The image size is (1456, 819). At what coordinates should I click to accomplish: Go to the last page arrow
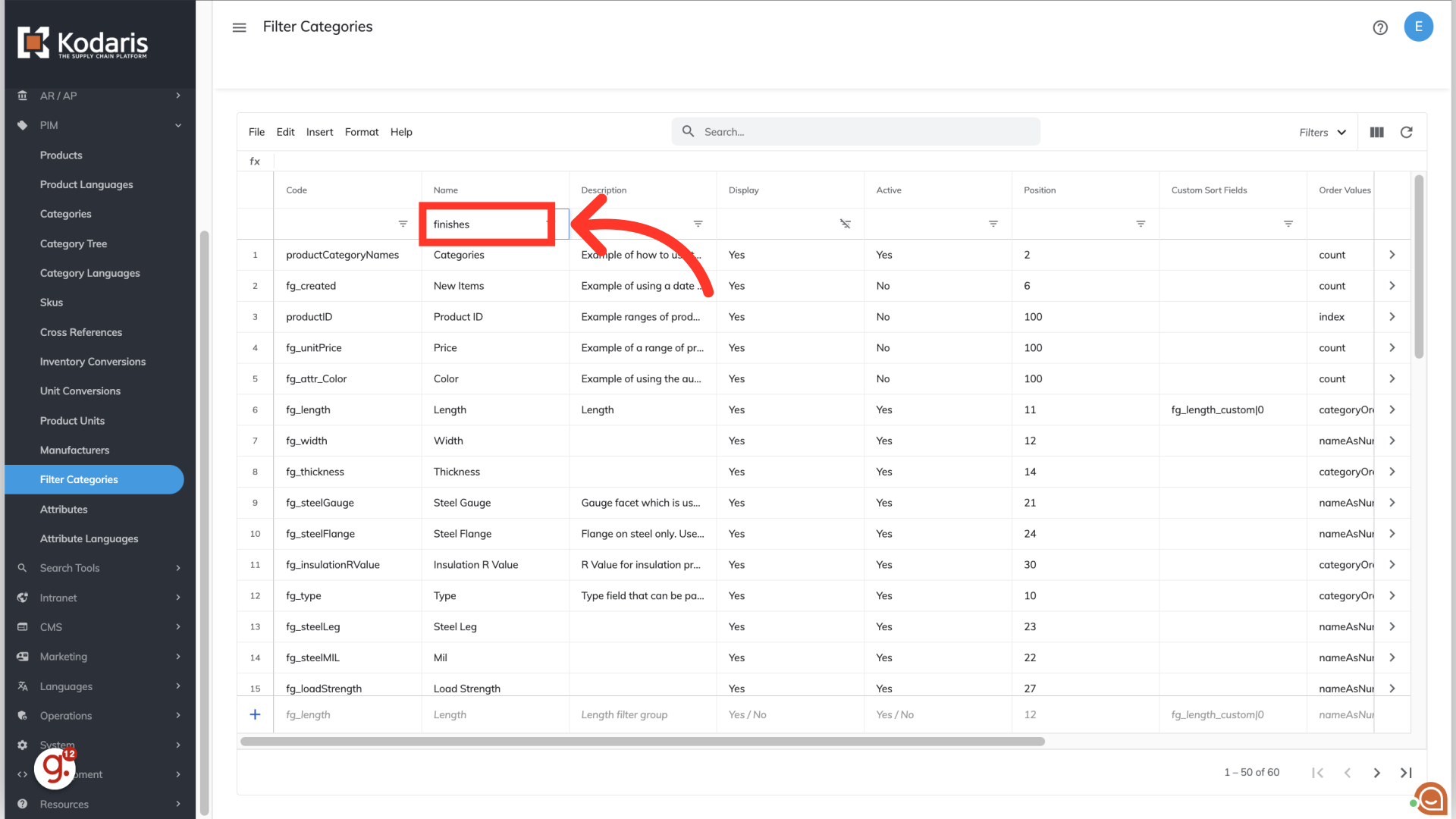pos(1406,772)
